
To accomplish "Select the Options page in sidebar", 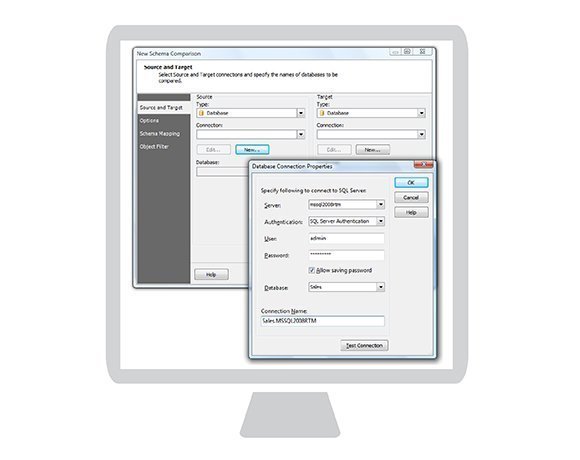I will point(149,121).
